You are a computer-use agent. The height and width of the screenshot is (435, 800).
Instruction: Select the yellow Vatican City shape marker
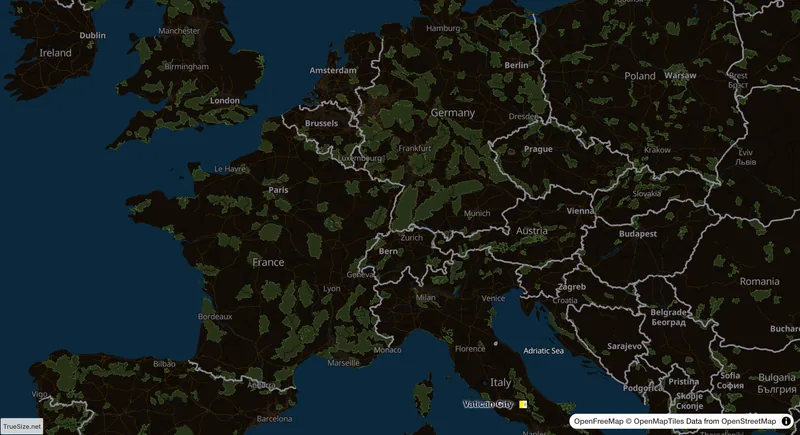[523, 404]
